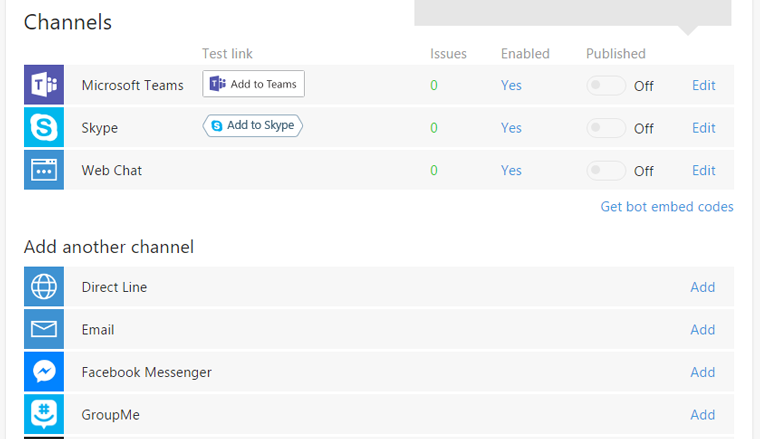Click the Facebook Messenger channel name
The image size is (760, 439).
(x=146, y=373)
